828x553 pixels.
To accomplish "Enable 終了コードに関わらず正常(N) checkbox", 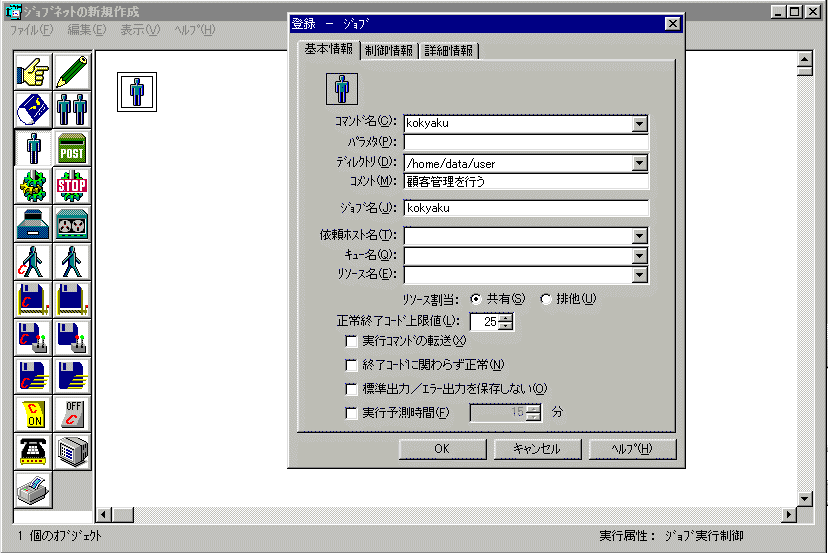I will coord(351,365).
